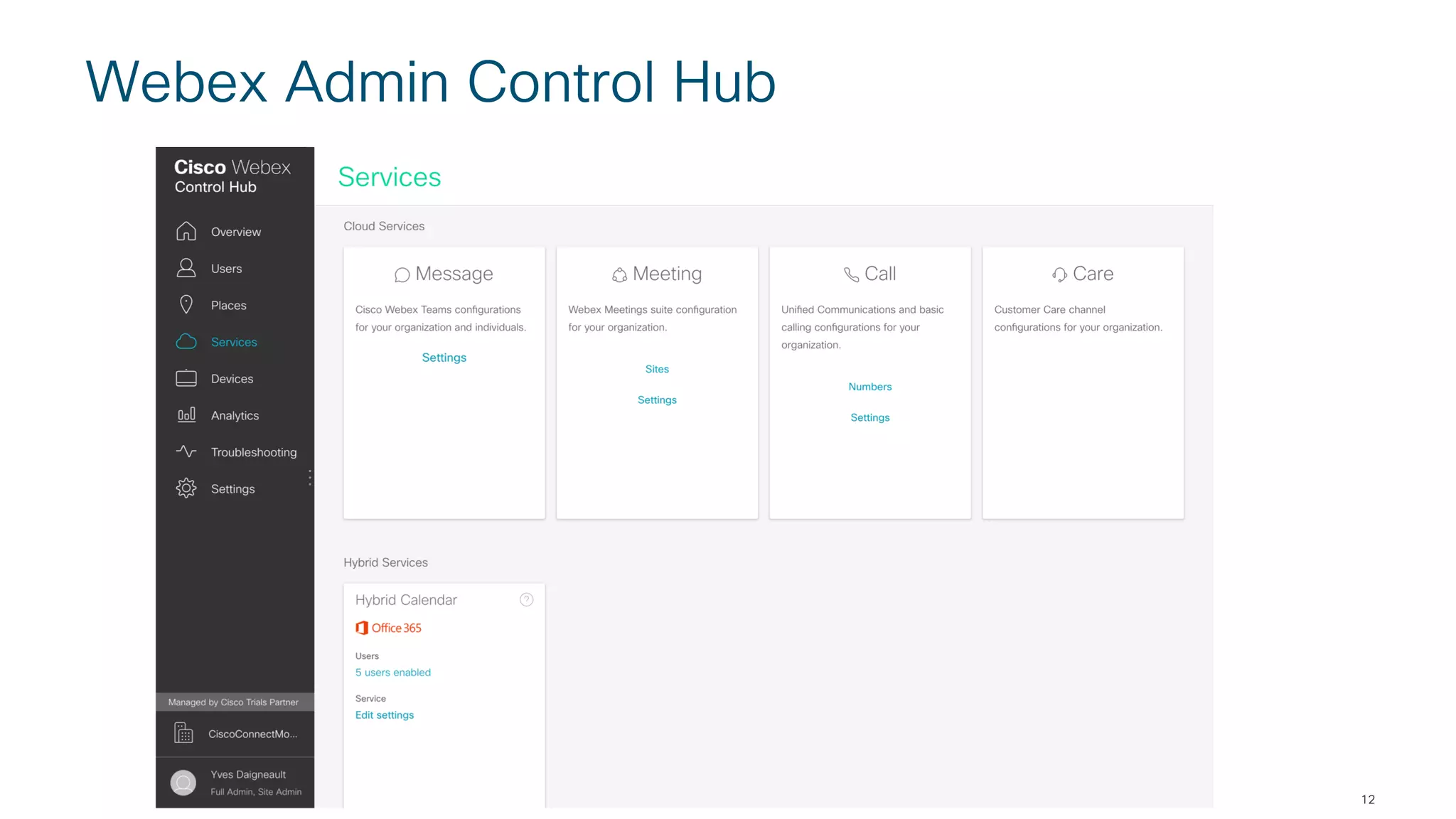Screen dimensions: 1456x819
Task: Click the organization building icon
Action: coord(183,733)
